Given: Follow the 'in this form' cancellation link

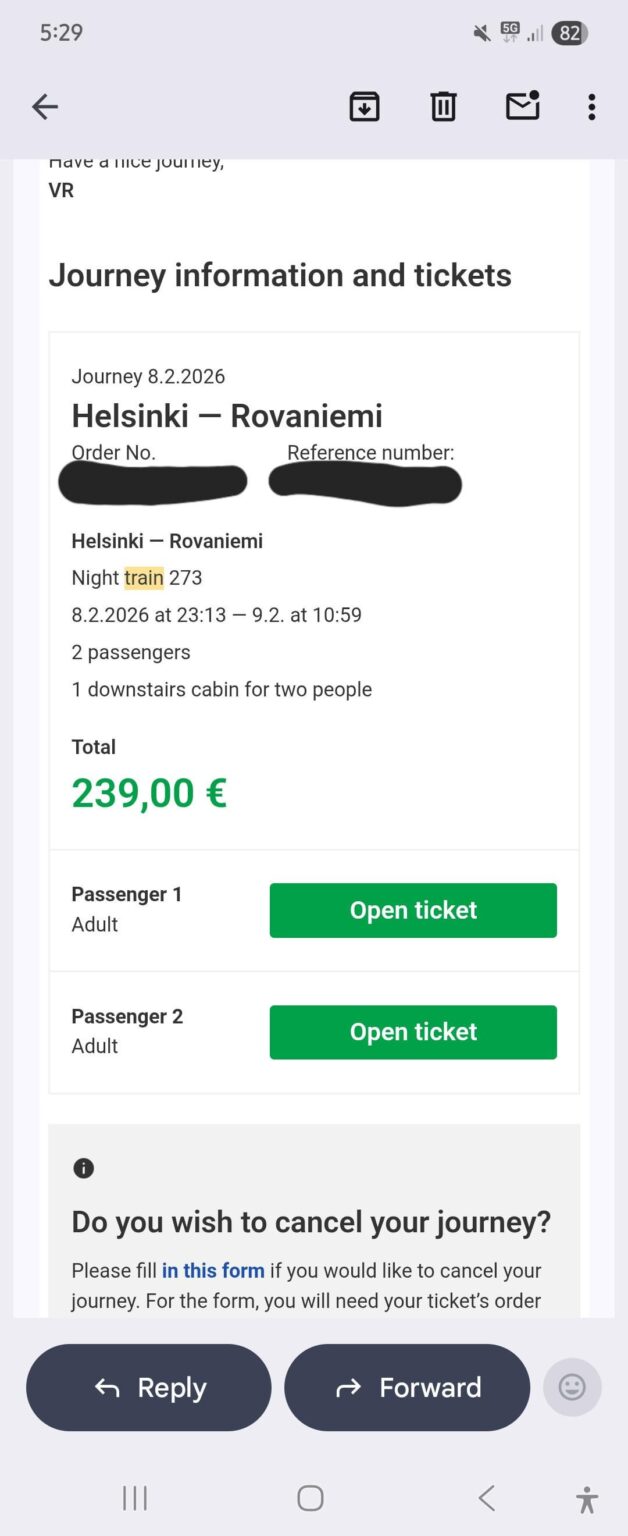Looking at the screenshot, I should 213,1270.
